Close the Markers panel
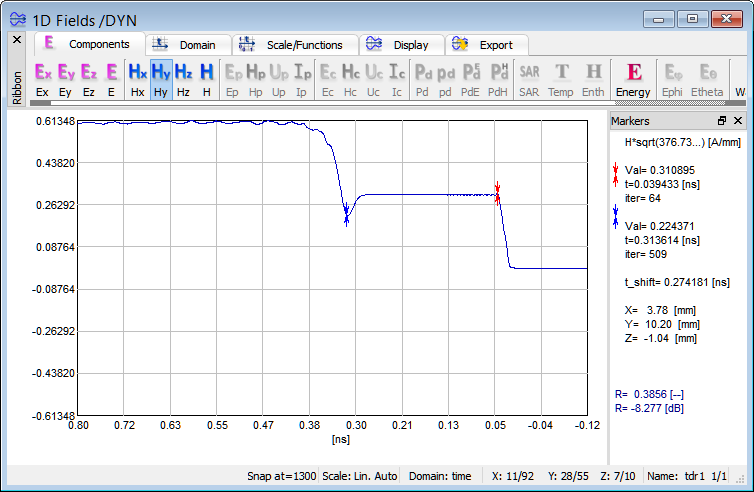The height and width of the screenshot is (492, 754). (x=737, y=121)
